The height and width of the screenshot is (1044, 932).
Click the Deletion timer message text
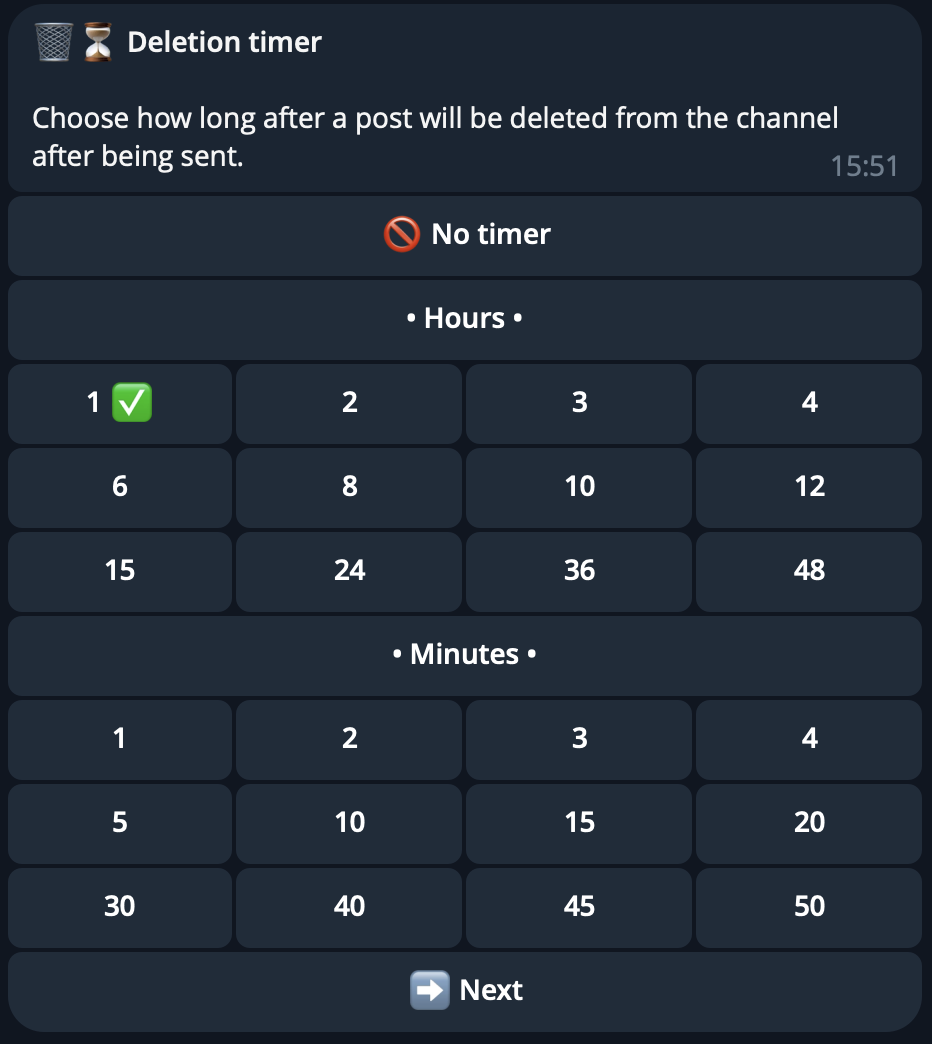pos(435,137)
